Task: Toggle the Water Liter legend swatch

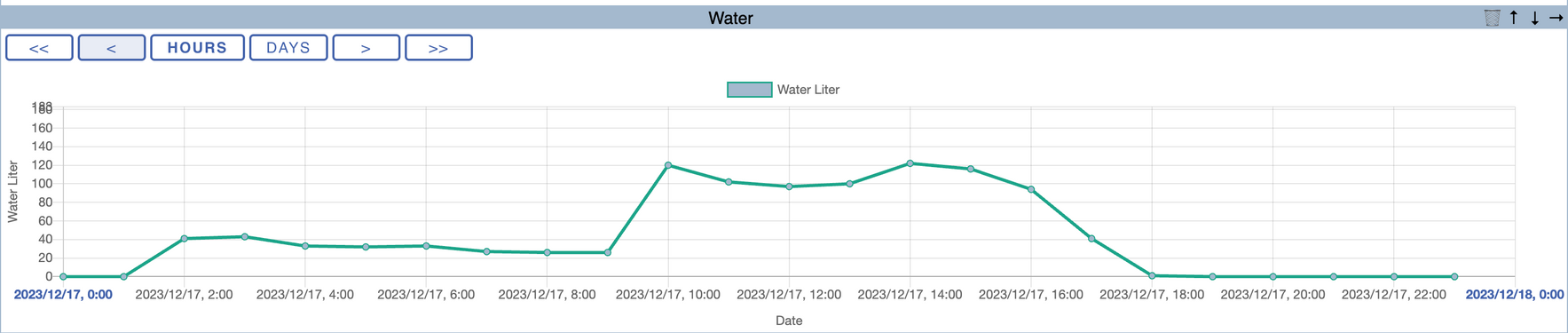Action: [x=749, y=90]
